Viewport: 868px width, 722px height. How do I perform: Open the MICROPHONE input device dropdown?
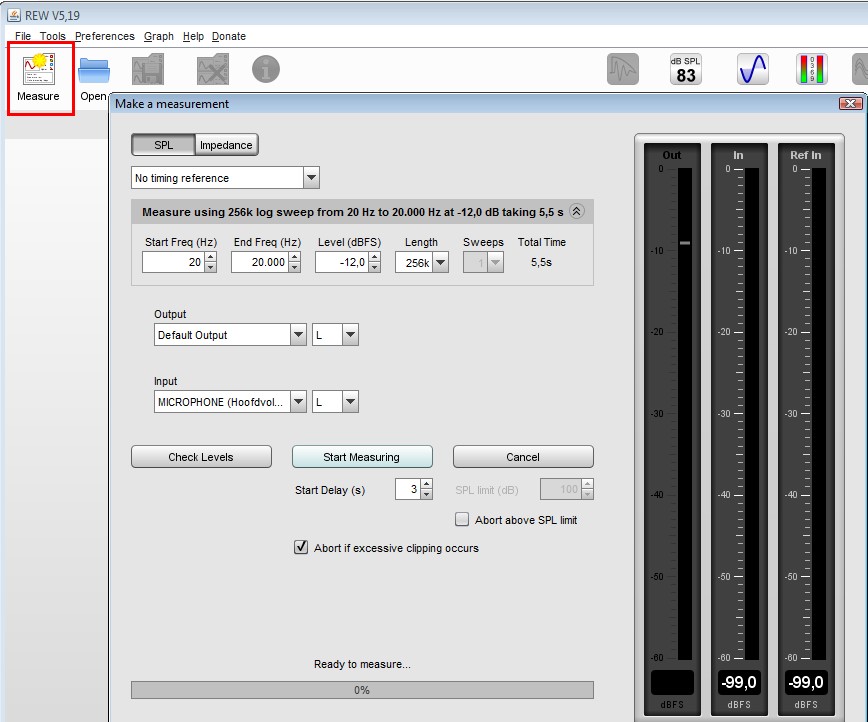point(298,402)
